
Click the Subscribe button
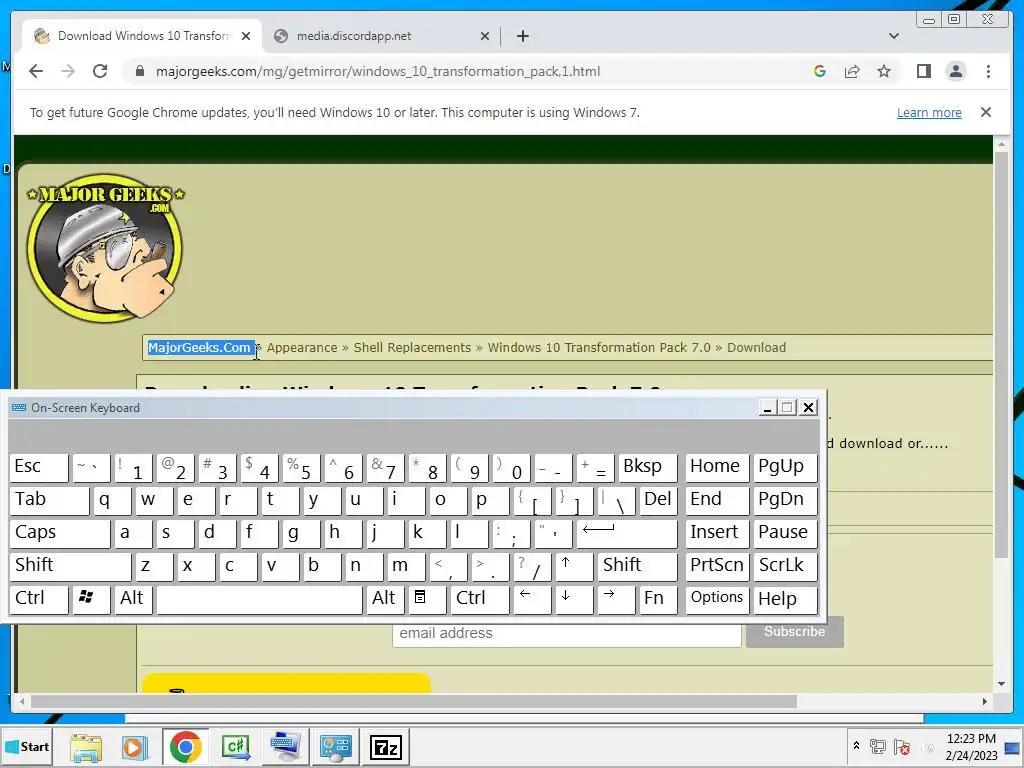(x=795, y=632)
